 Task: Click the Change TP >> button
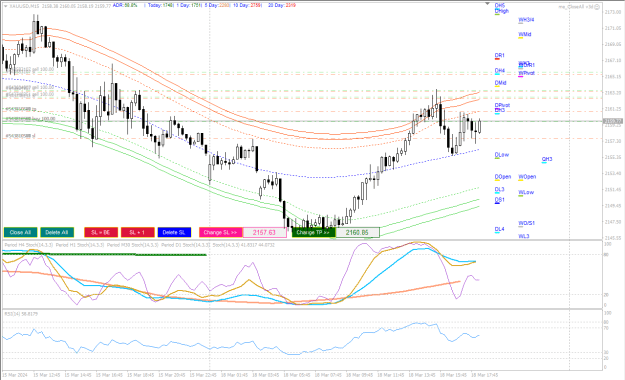tap(313, 232)
